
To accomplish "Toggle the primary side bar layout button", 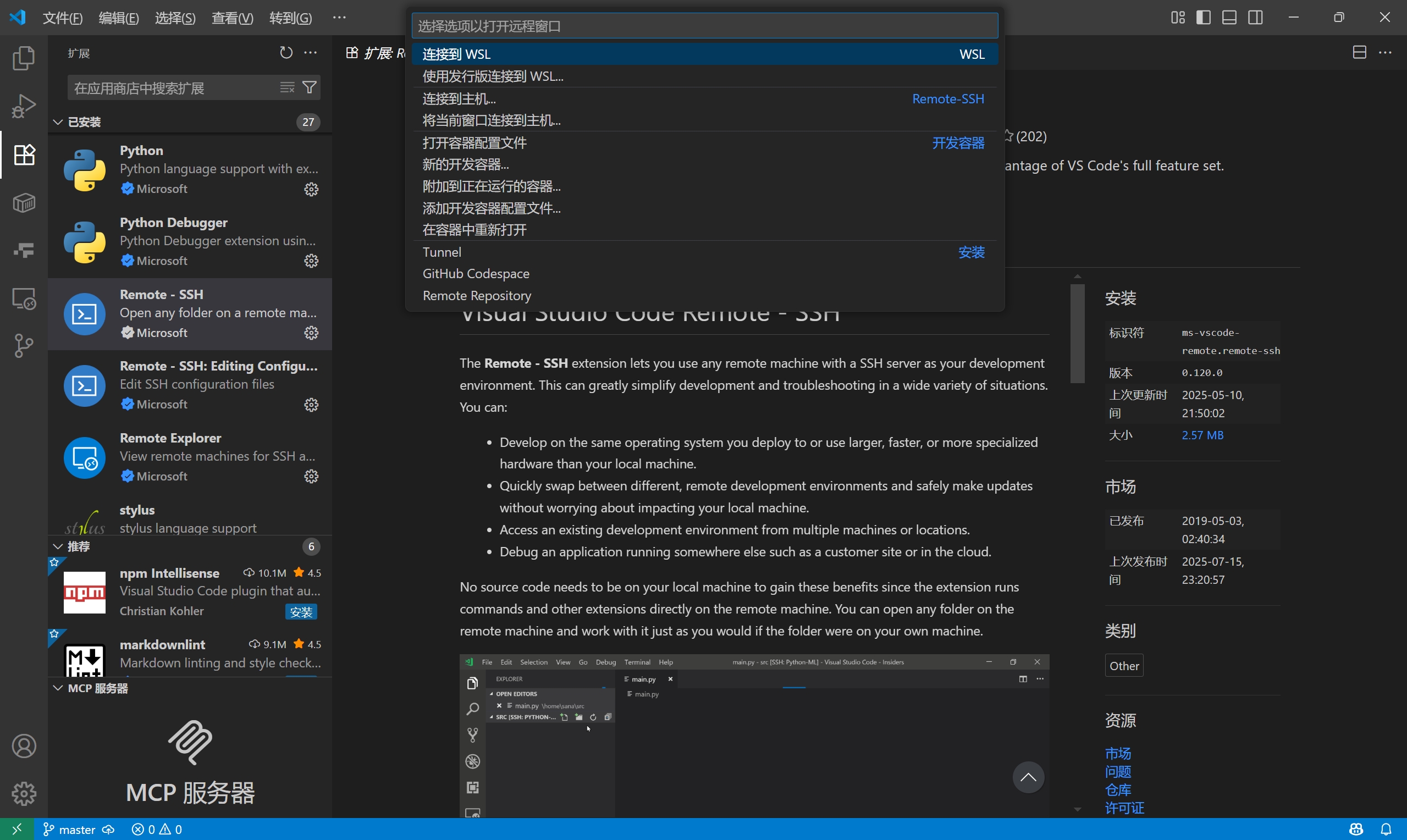I will tap(1203, 18).
